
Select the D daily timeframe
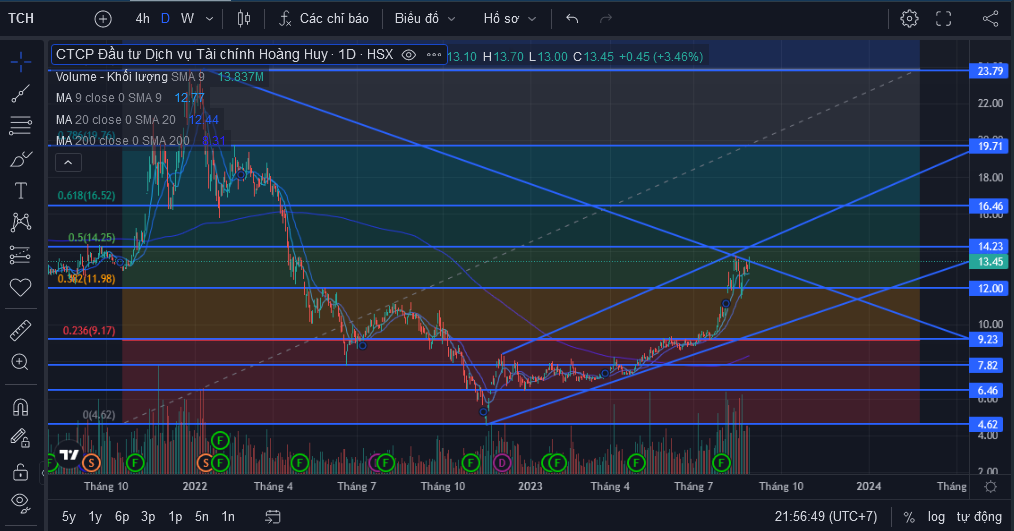tap(166, 19)
